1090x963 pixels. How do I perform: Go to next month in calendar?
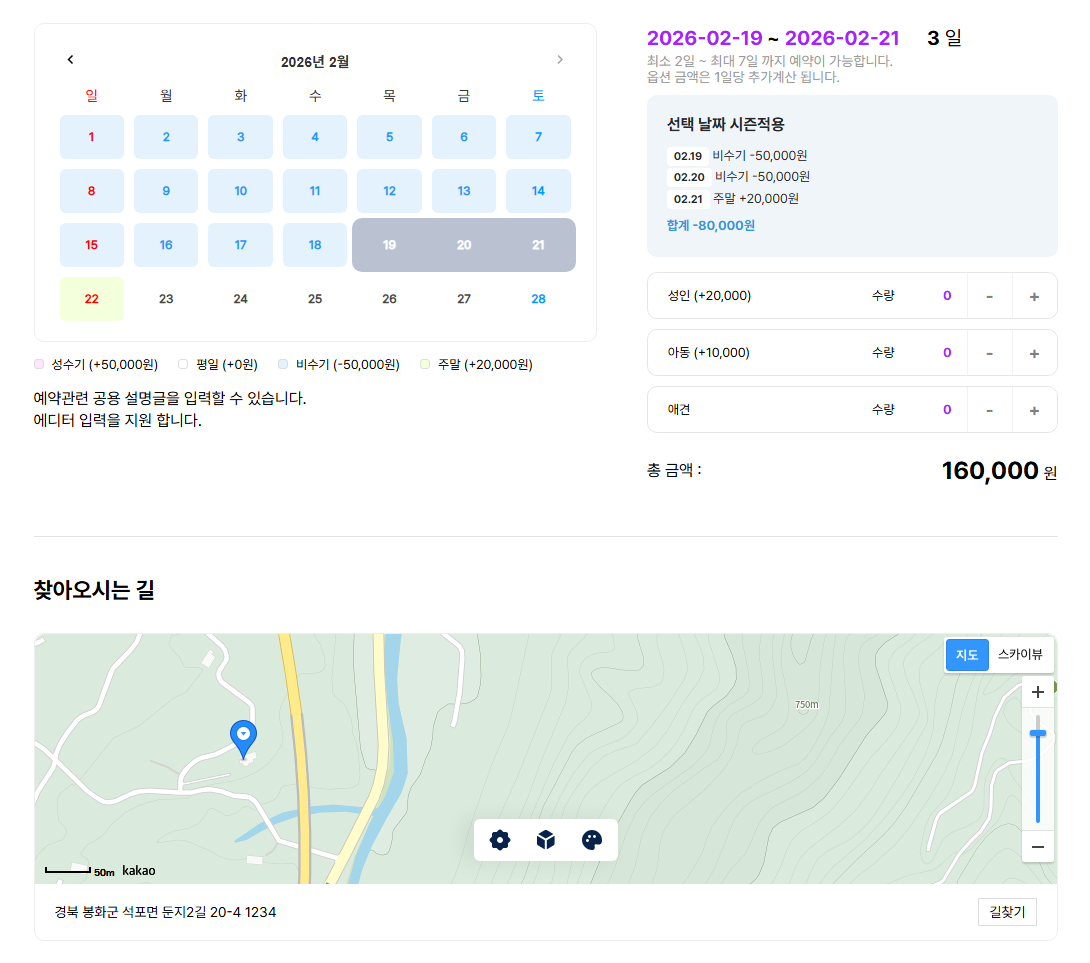(560, 60)
